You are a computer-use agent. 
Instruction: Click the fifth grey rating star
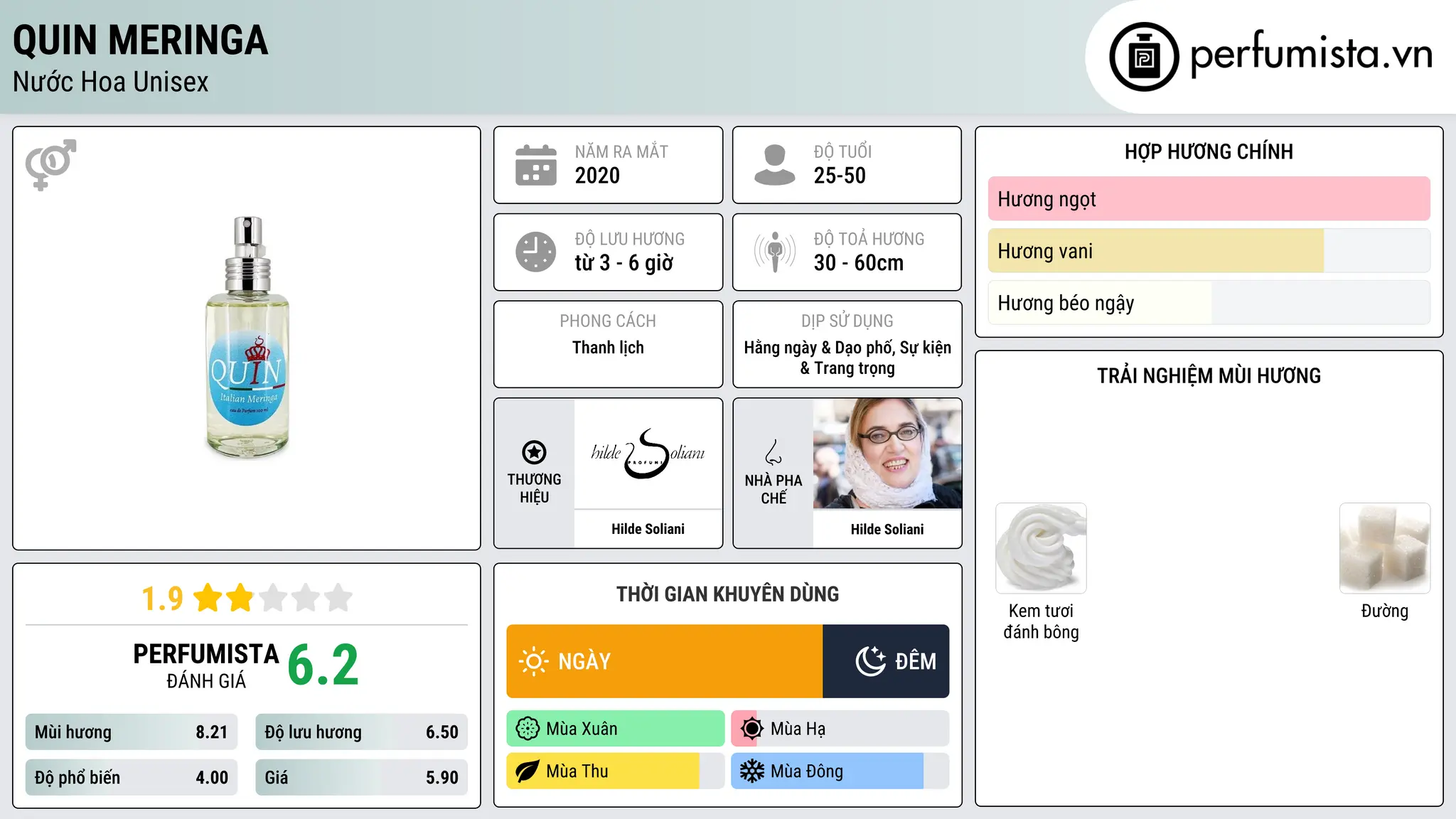(338, 598)
